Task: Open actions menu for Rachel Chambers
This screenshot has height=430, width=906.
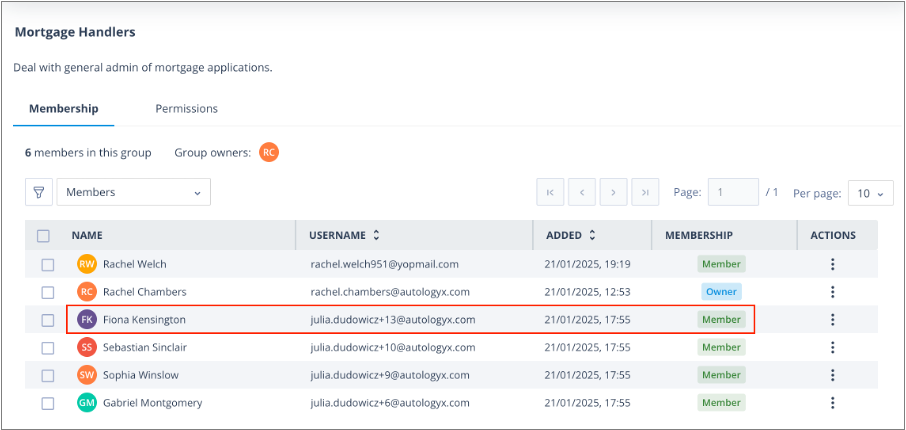Action: 833,292
